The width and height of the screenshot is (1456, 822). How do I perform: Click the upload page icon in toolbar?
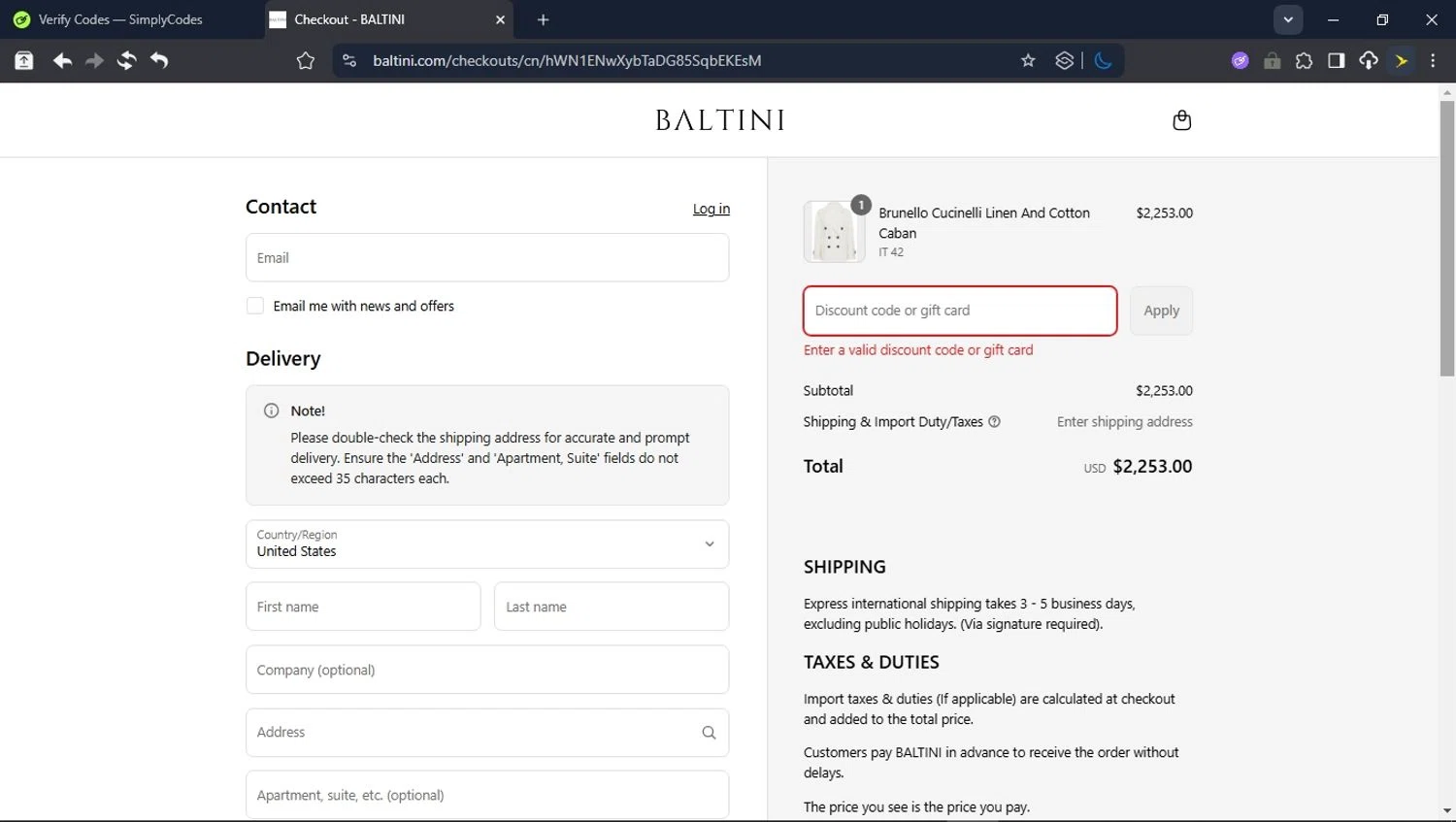[x=24, y=61]
